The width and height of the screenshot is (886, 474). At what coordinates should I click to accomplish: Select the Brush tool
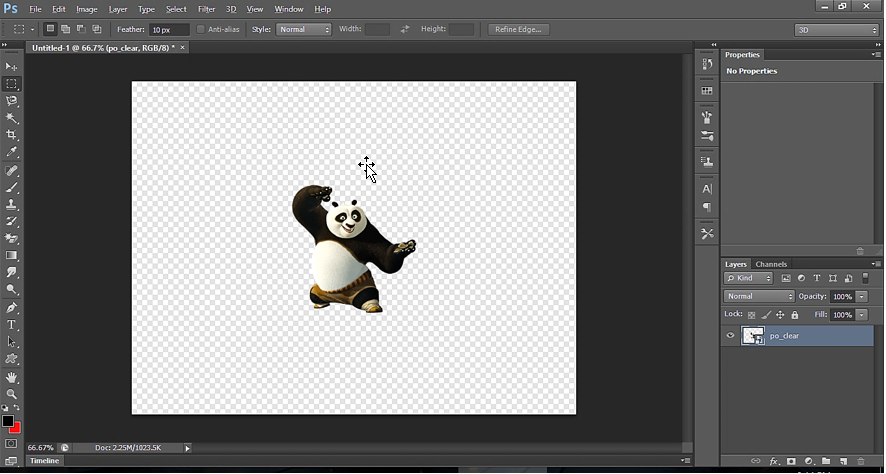pyautogui.click(x=11, y=187)
